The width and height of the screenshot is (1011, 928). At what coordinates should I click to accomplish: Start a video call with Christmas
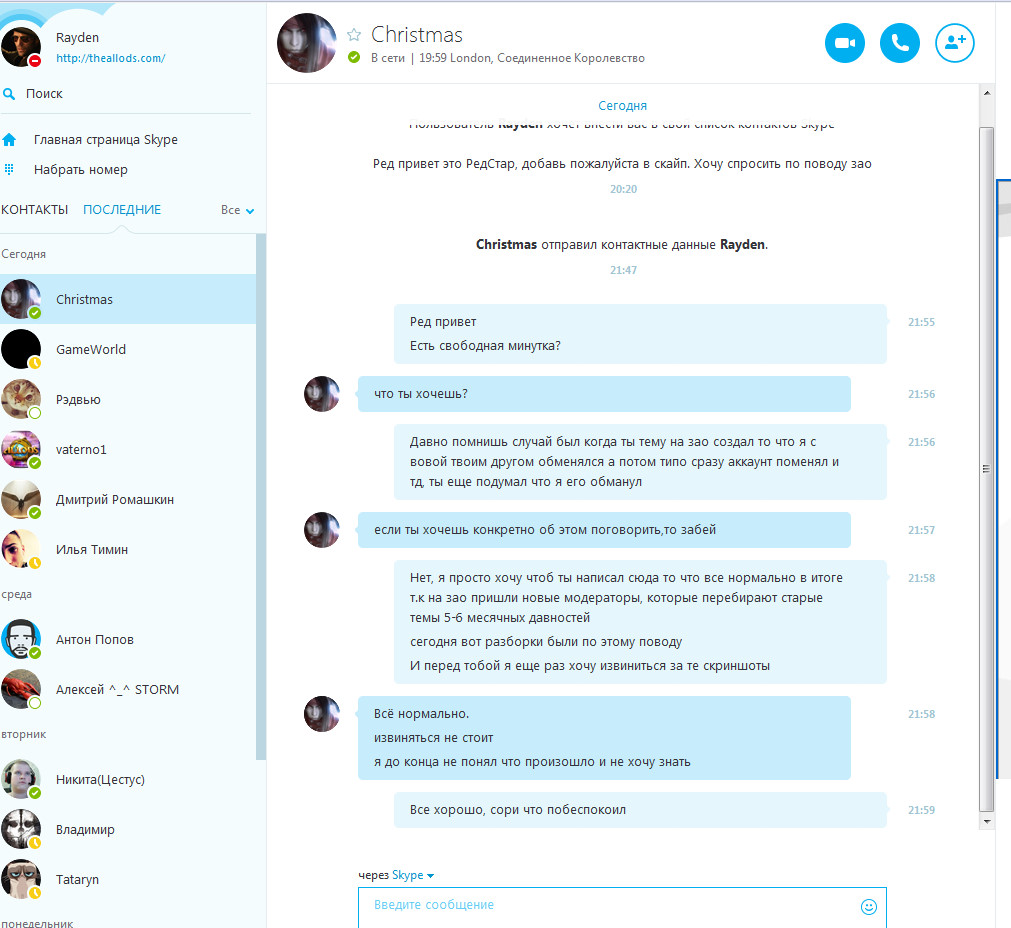tap(845, 43)
